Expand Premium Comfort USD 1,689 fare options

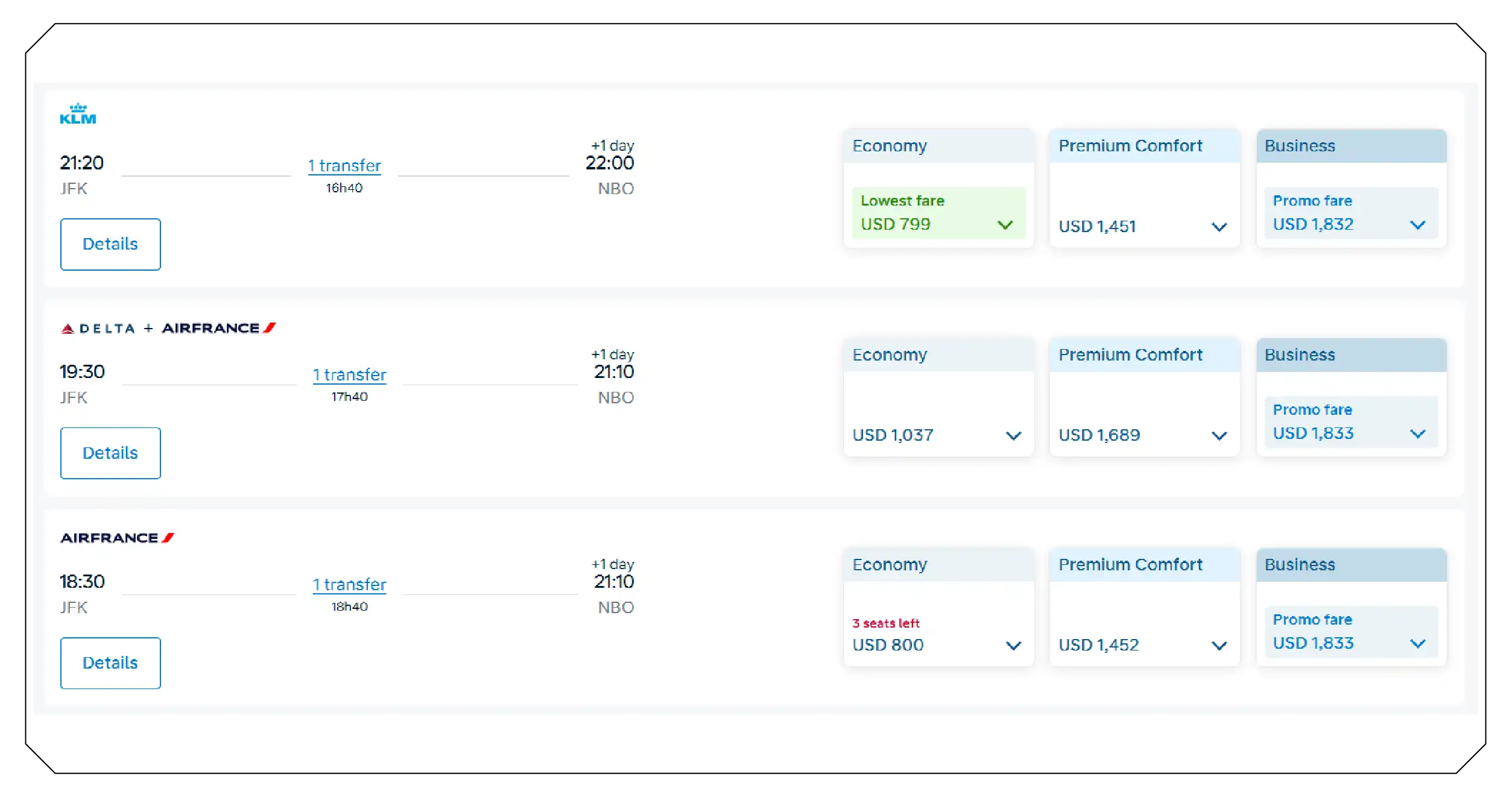1219,435
